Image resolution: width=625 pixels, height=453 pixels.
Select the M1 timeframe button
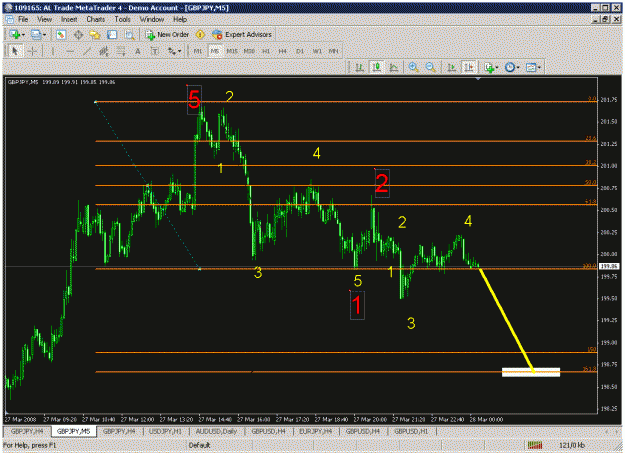pos(198,51)
